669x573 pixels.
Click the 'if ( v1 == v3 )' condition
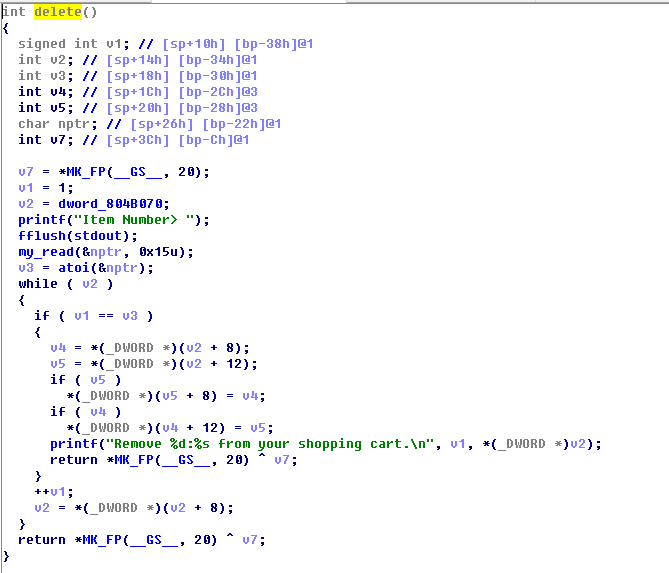coord(93,316)
